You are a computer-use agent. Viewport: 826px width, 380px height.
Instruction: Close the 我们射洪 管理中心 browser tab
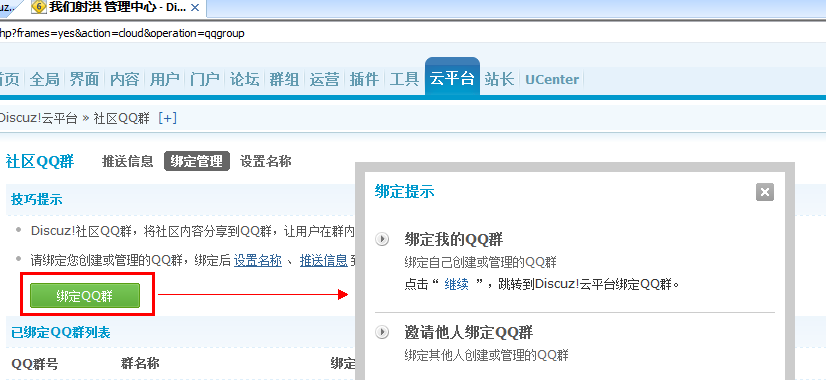tap(195, 8)
